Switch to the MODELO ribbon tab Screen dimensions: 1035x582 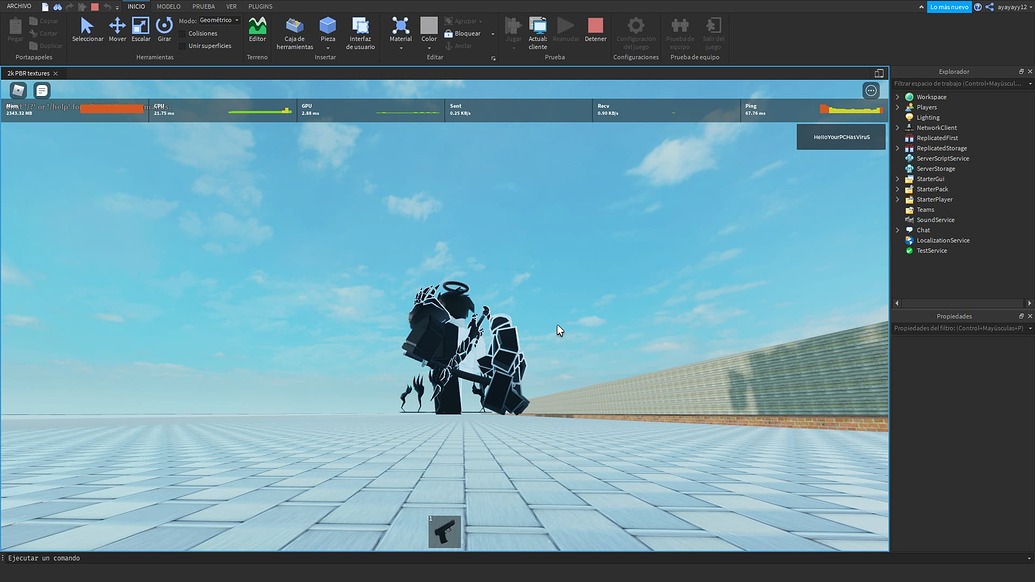168,7
